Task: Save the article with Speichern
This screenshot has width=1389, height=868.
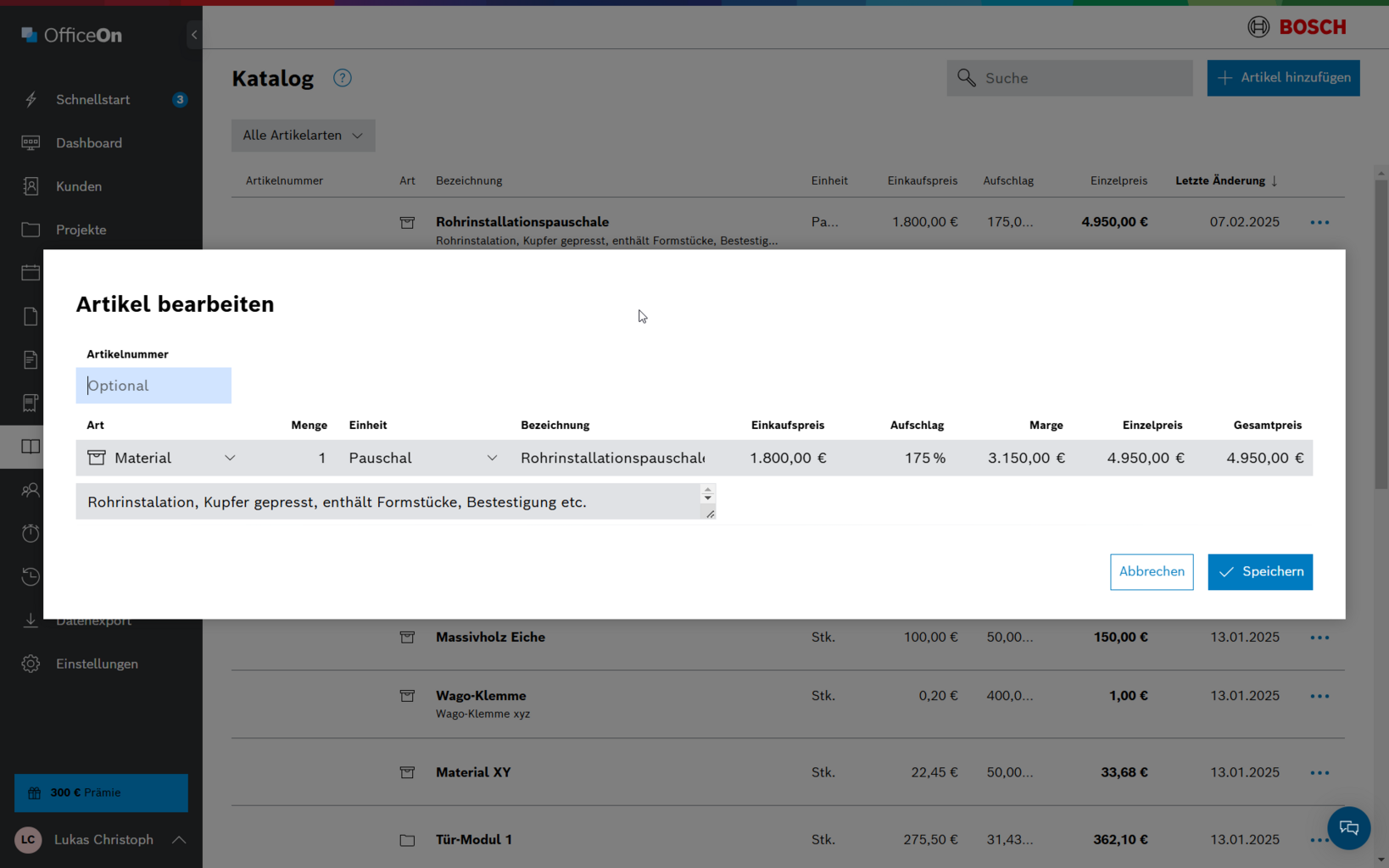Action: 1260,571
